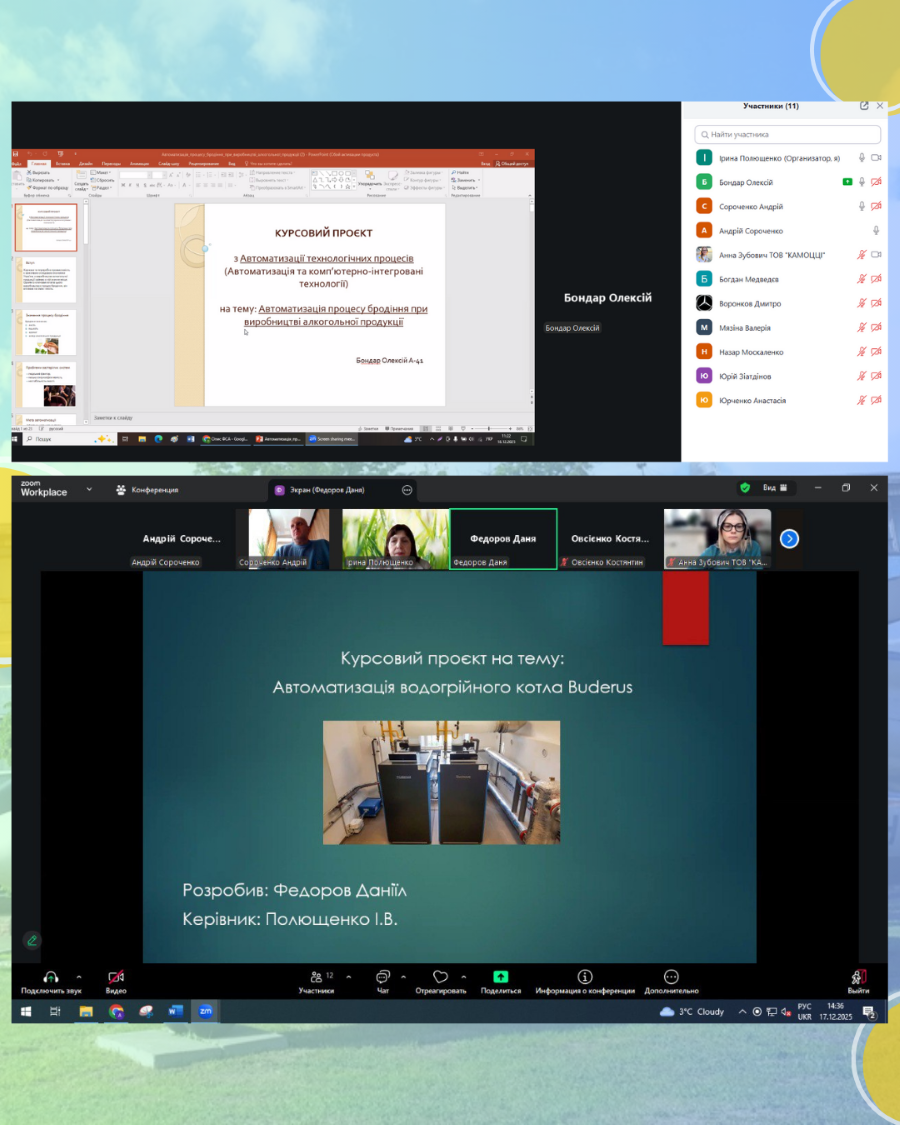The image size is (900, 1125).
Task: Select Анна Зубович video thumbnail in strip
Action: 717,538
